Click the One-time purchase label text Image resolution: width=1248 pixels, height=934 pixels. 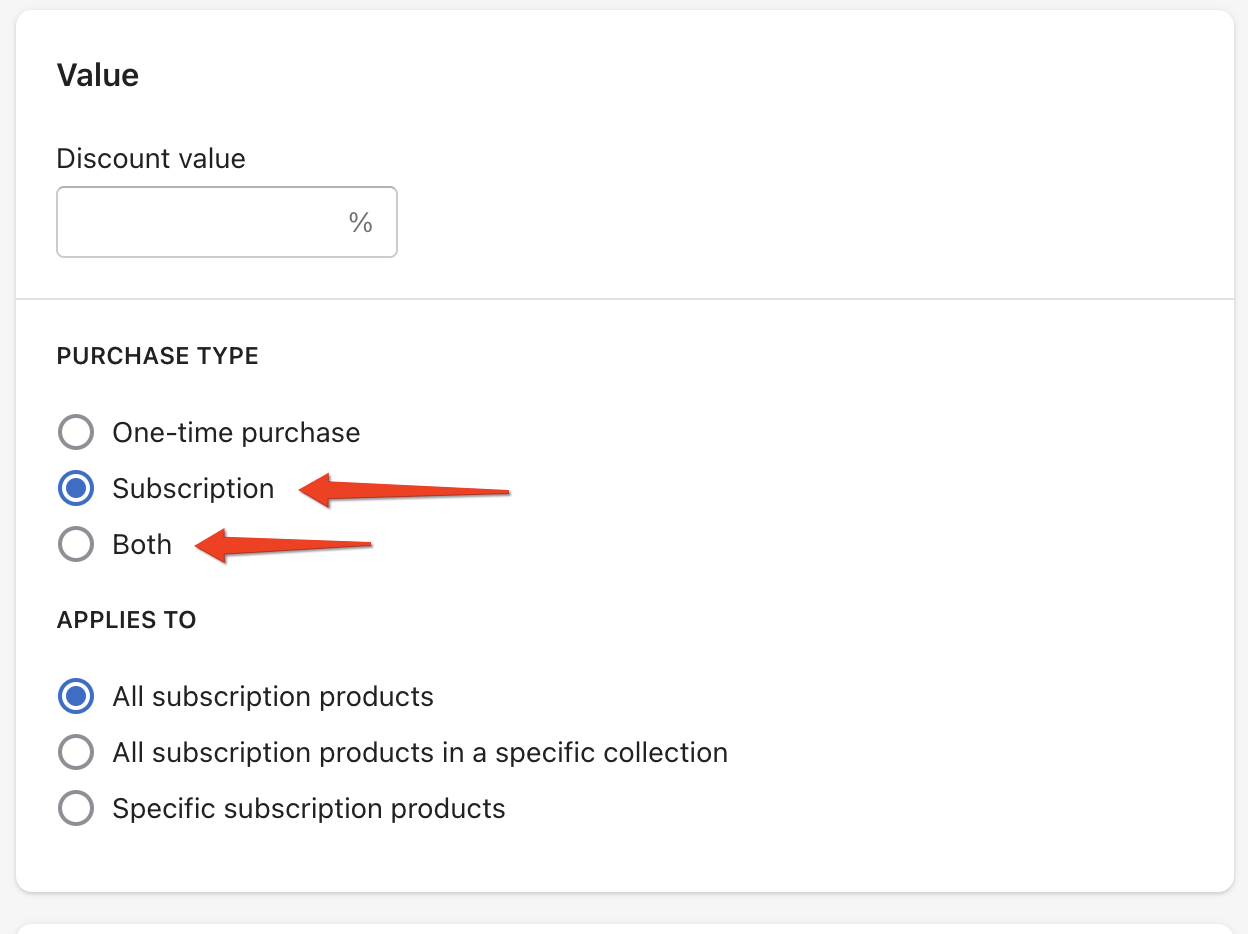coord(236,432)
